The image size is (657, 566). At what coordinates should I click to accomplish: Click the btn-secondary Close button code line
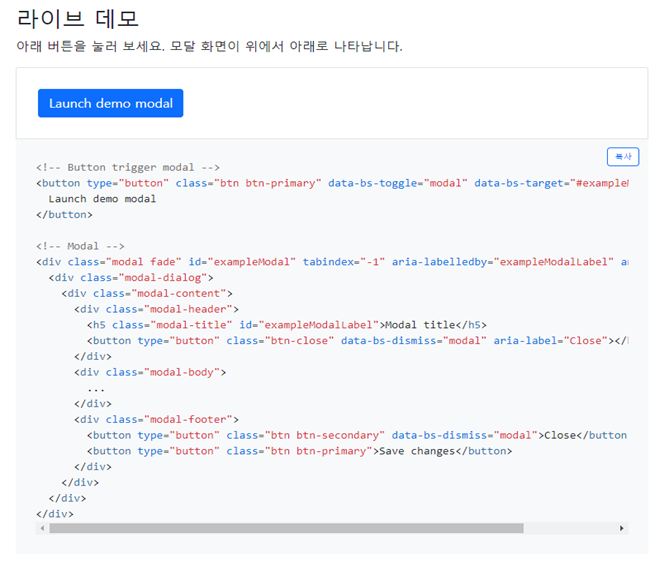[357, 435]
